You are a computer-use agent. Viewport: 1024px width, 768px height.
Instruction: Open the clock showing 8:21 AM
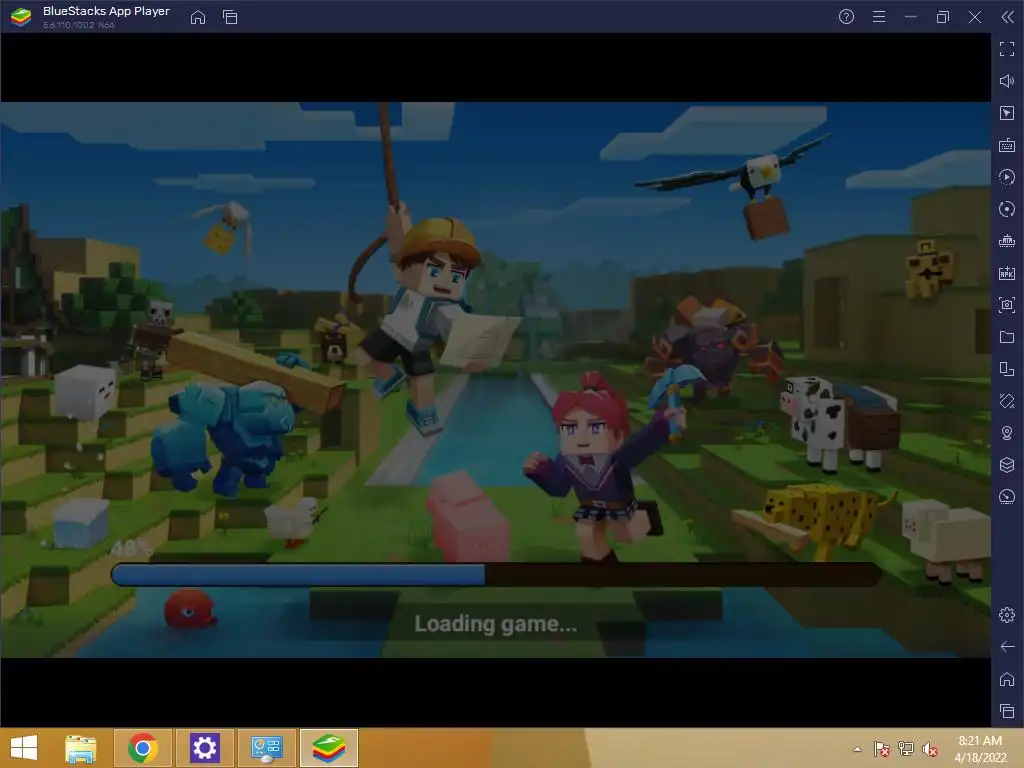click(980, 749)
